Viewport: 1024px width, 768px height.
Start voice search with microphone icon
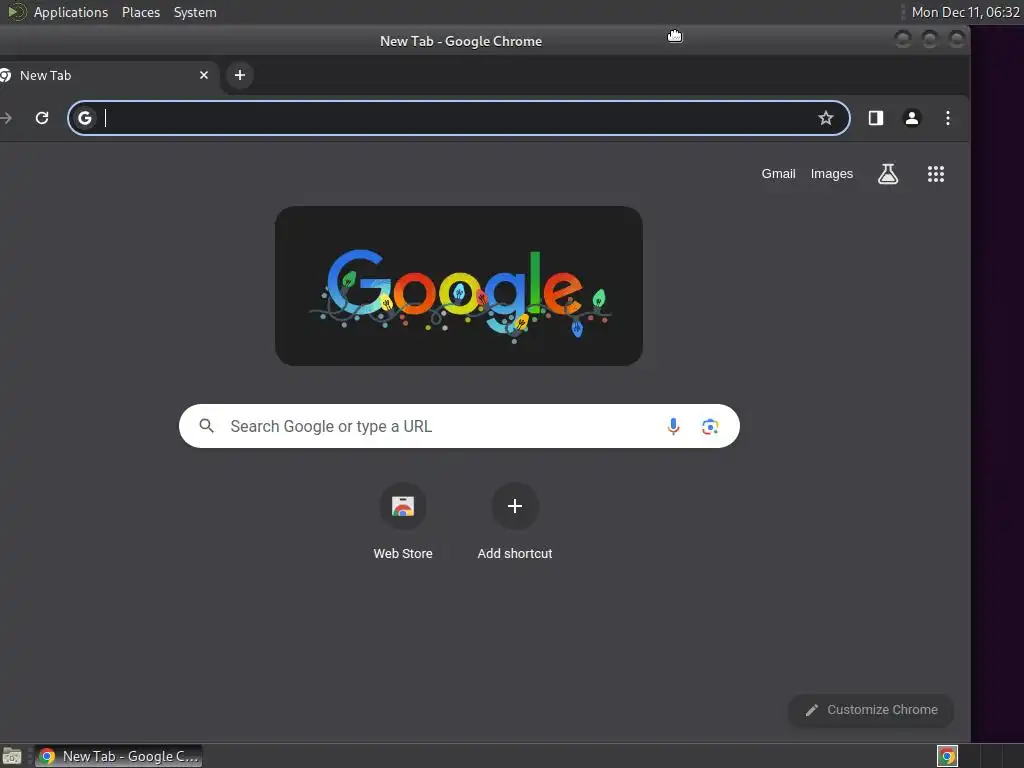(x=673, y=426)
